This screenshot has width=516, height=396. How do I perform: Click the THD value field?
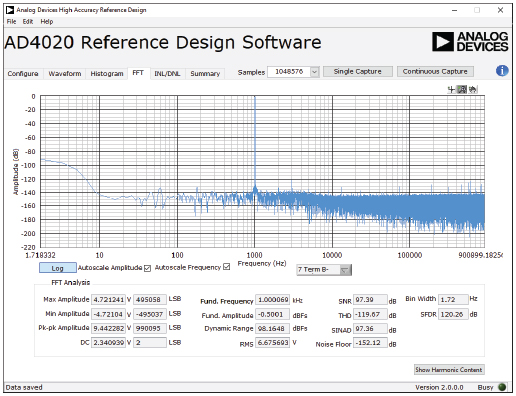370,314
